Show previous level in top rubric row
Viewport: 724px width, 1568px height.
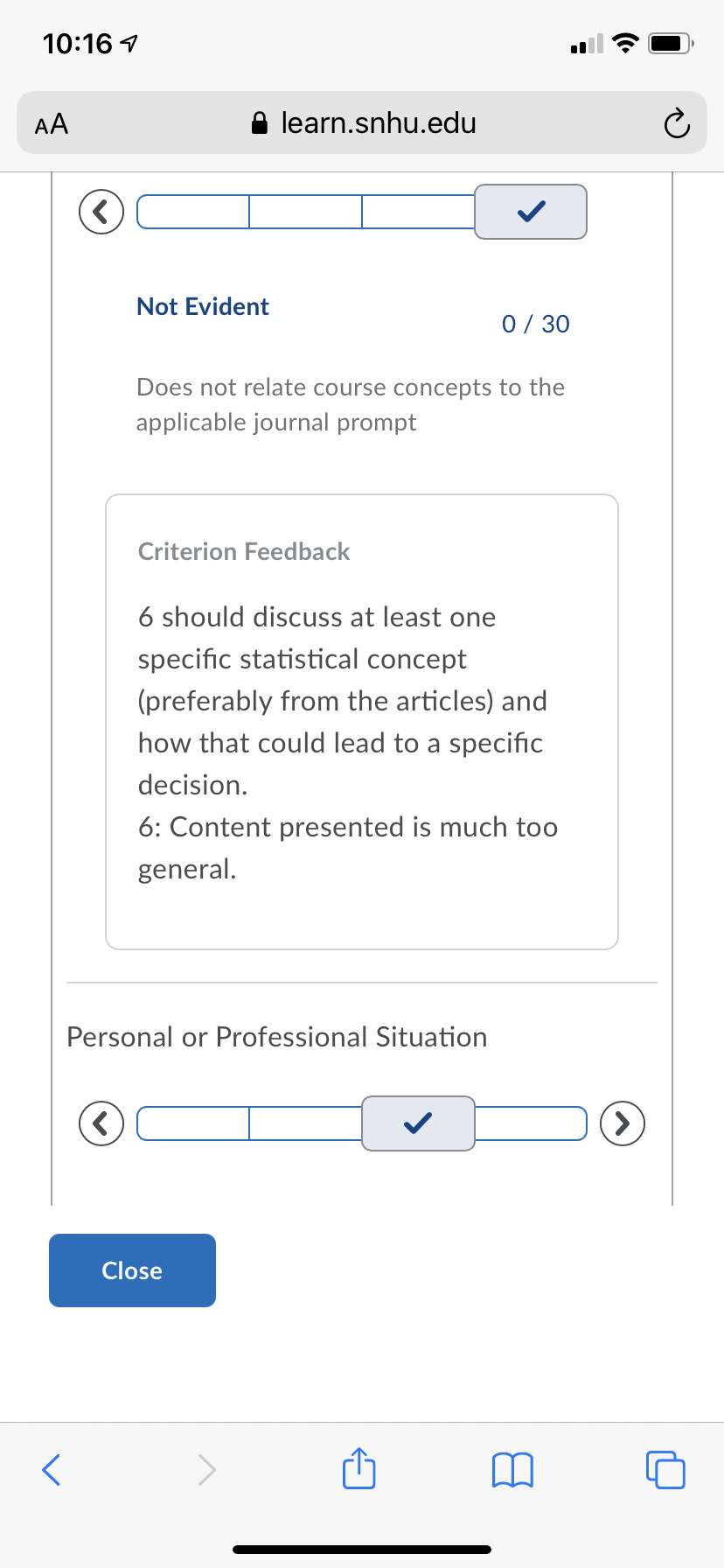click(x=101, y=212)
